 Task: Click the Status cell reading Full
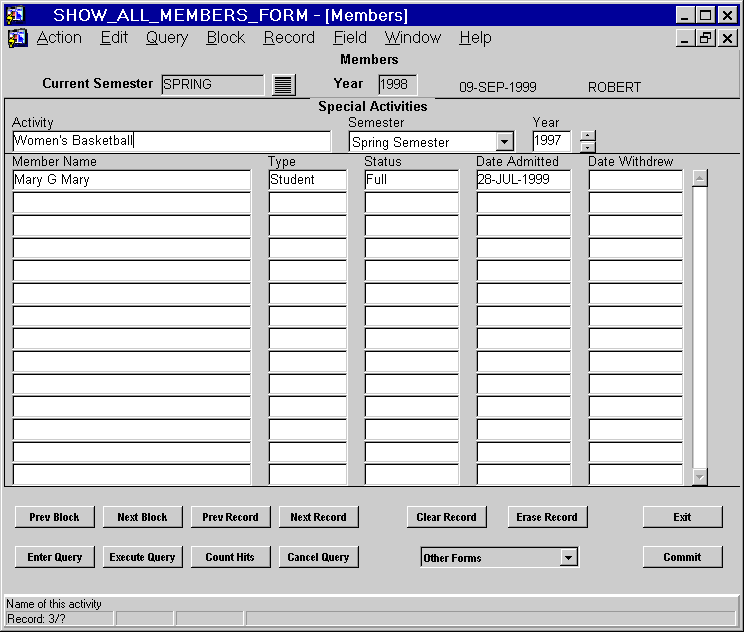412,180
